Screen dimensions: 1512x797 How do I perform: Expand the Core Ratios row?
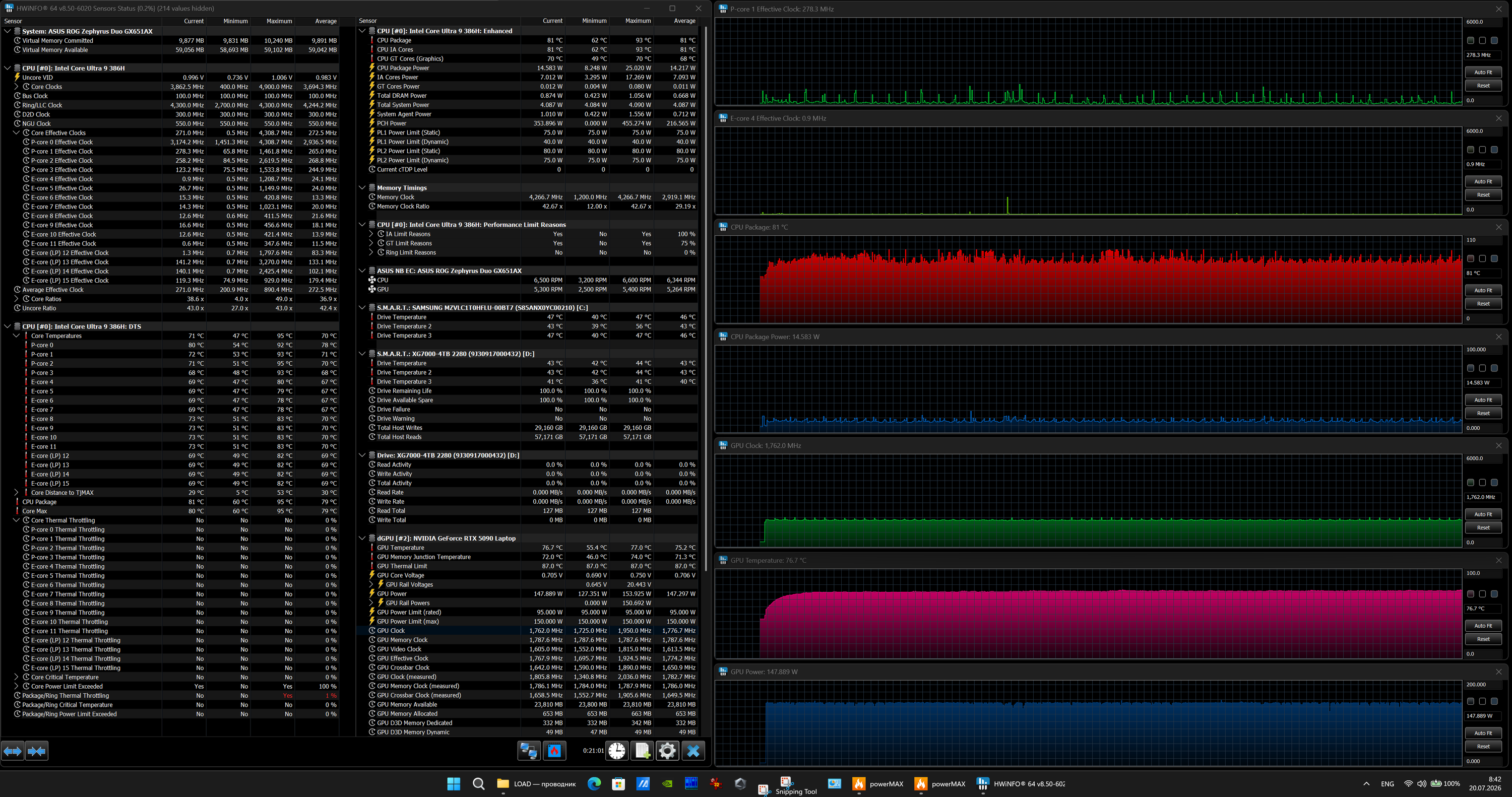click(17, 299)
